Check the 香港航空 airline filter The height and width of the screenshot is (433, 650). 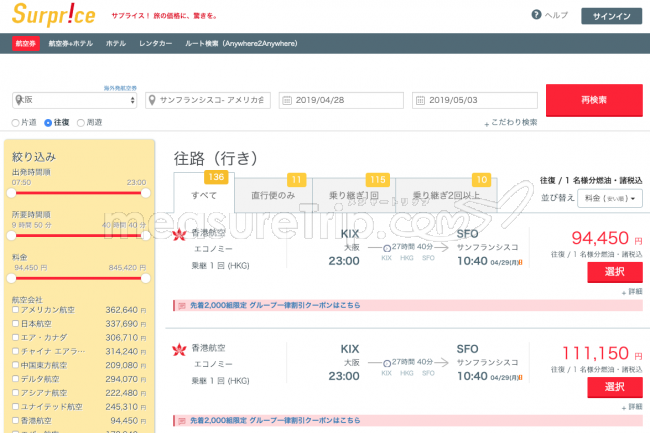coord(15,420)
